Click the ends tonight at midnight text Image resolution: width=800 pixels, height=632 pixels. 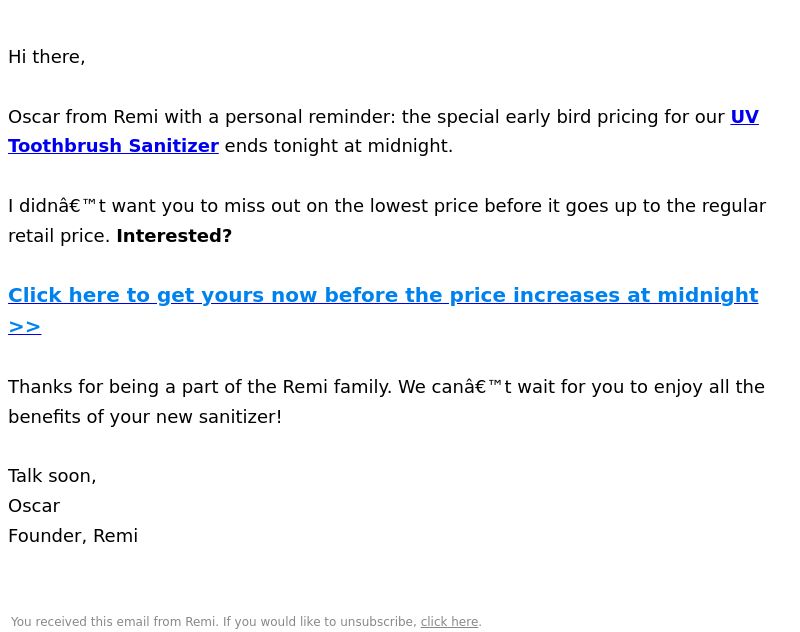(339, 146)
